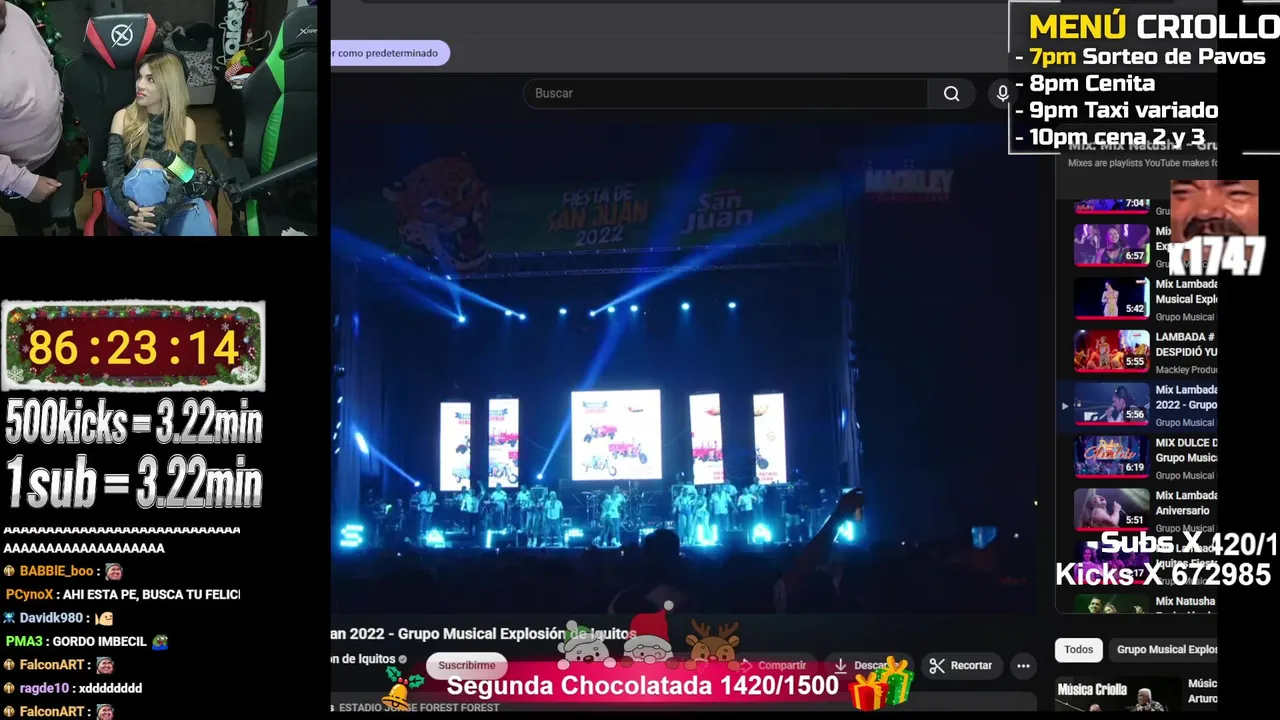The width and height of the screenshot is (1280, 720).
Task: Select the Grupo Musical Explos chip
Action: click(1166, 649)
